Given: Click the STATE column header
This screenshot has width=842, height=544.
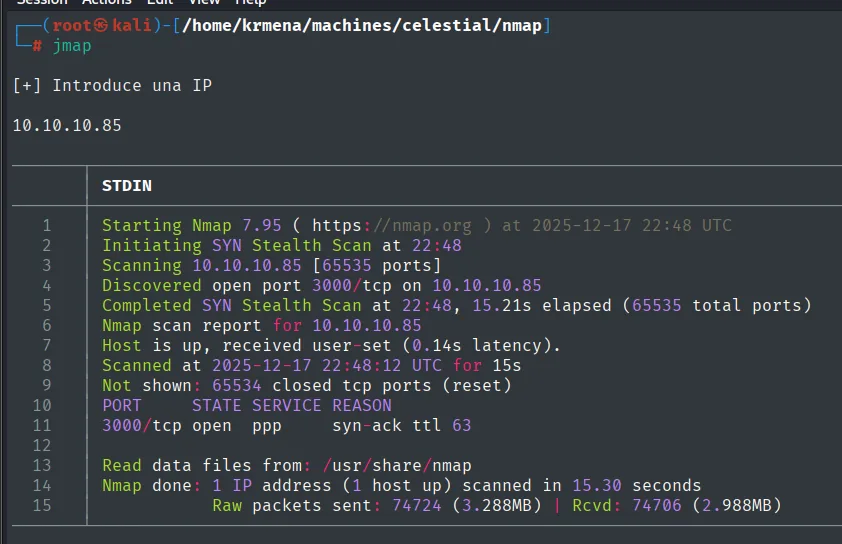Looking at the screenshot, I should [x=217, y=405].
